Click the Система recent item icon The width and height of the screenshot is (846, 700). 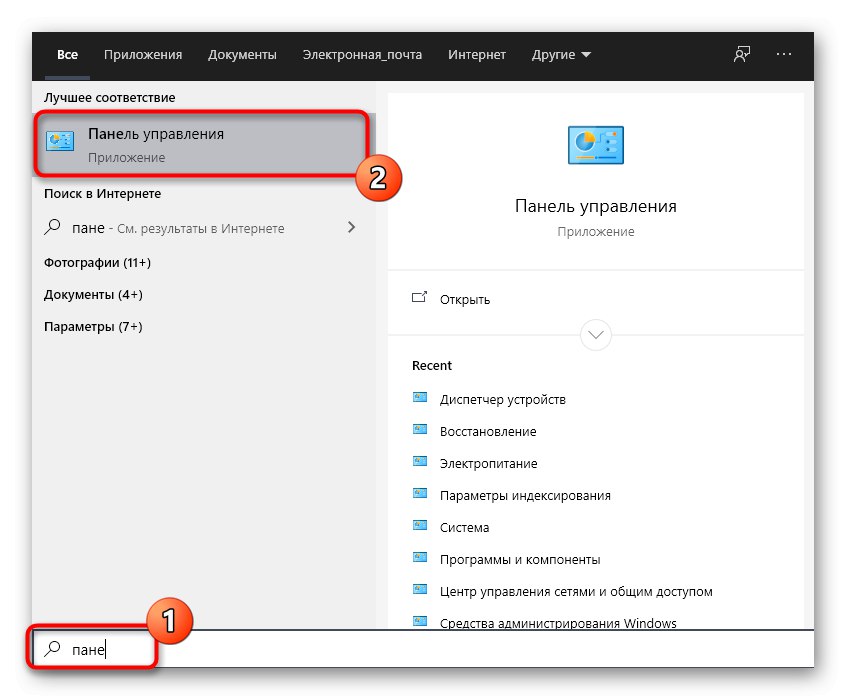(420, 527)
